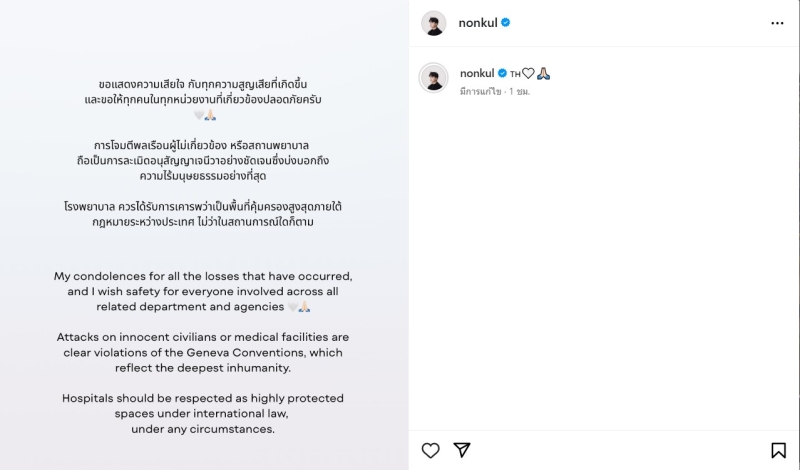Click the praying hands emoji in the caption
800x470 pixels.
[544, 73]
